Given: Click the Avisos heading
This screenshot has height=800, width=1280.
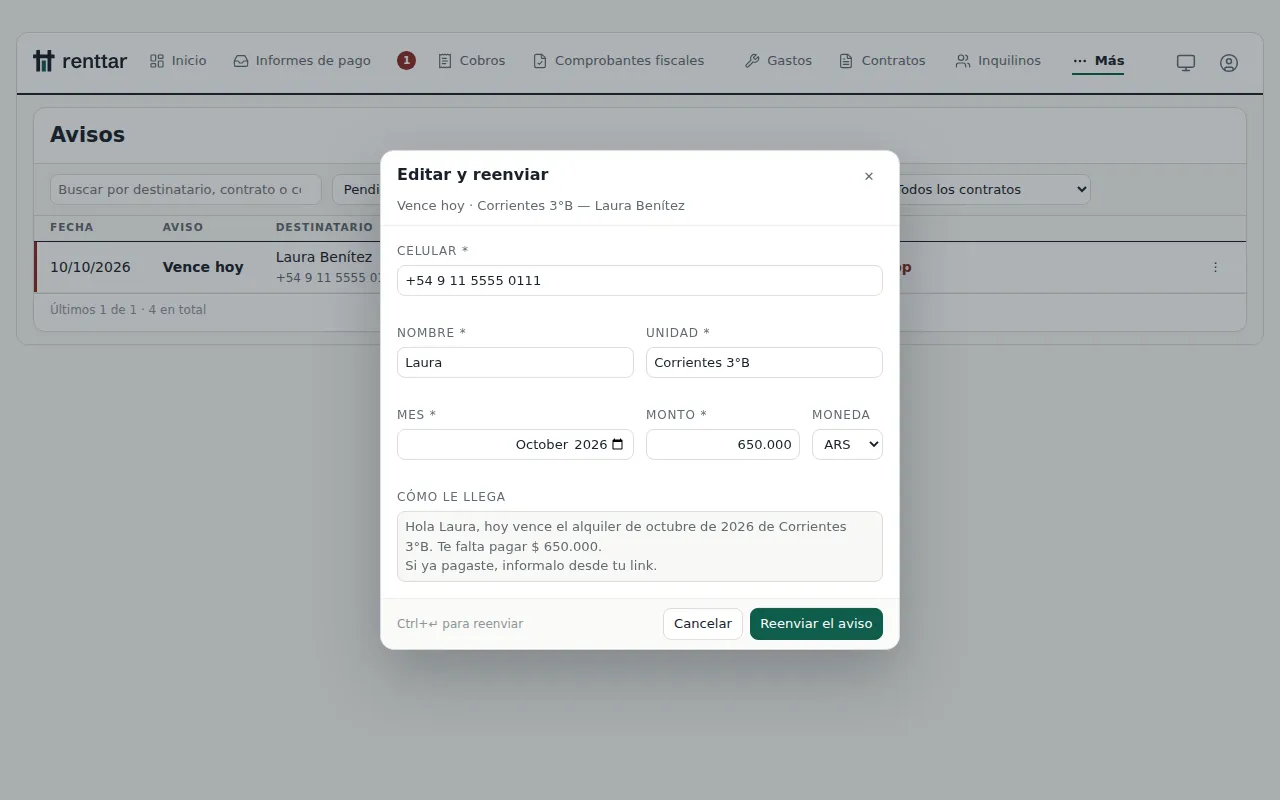Looking at the screenshot, I should click(87, 135).
